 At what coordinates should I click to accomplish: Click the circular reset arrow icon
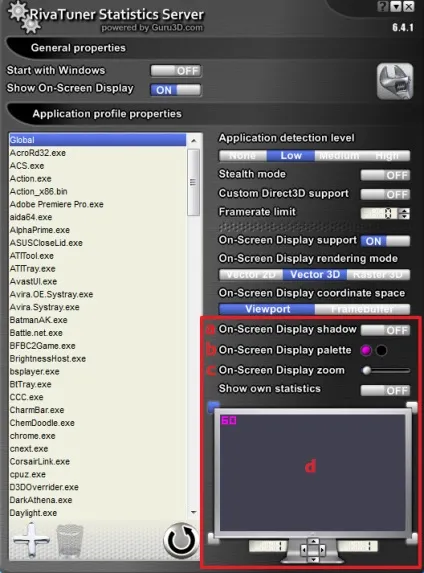[181, 540]
